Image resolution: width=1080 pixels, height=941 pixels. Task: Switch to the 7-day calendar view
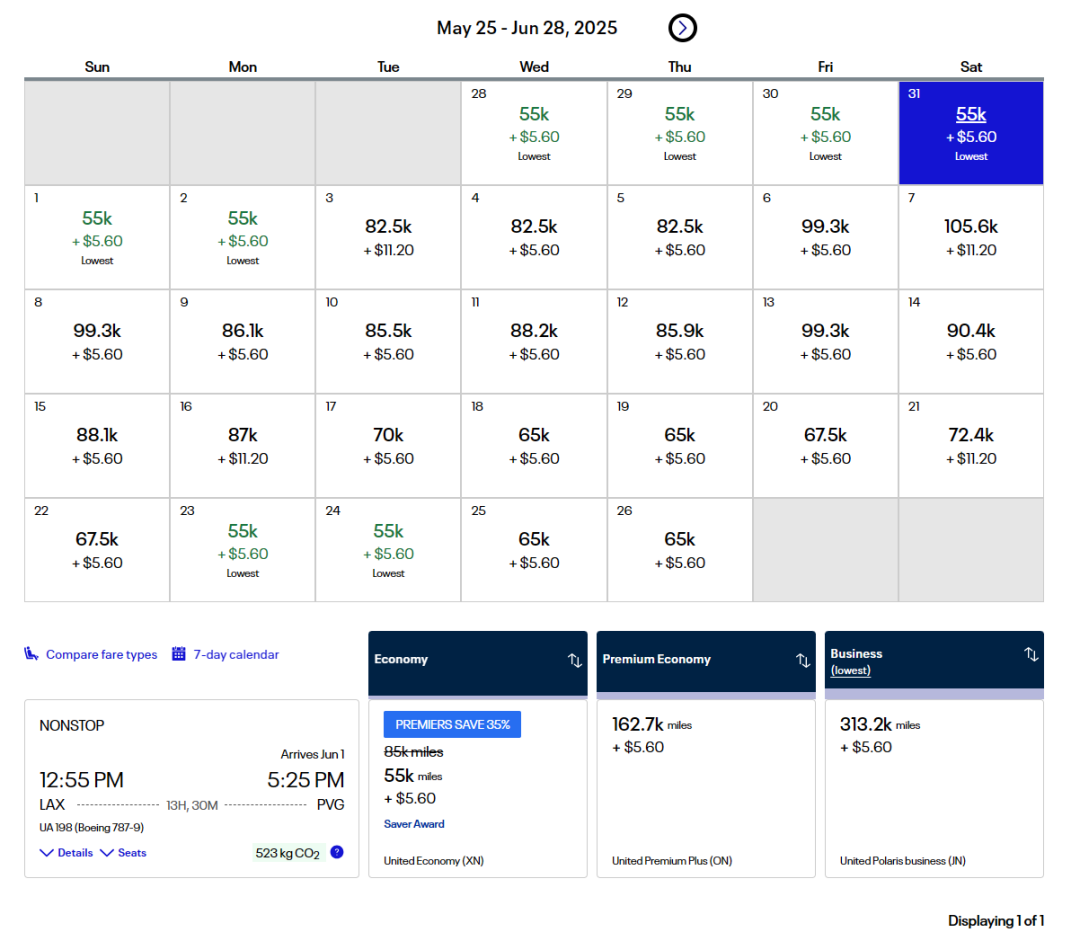[x=236, y=655]
